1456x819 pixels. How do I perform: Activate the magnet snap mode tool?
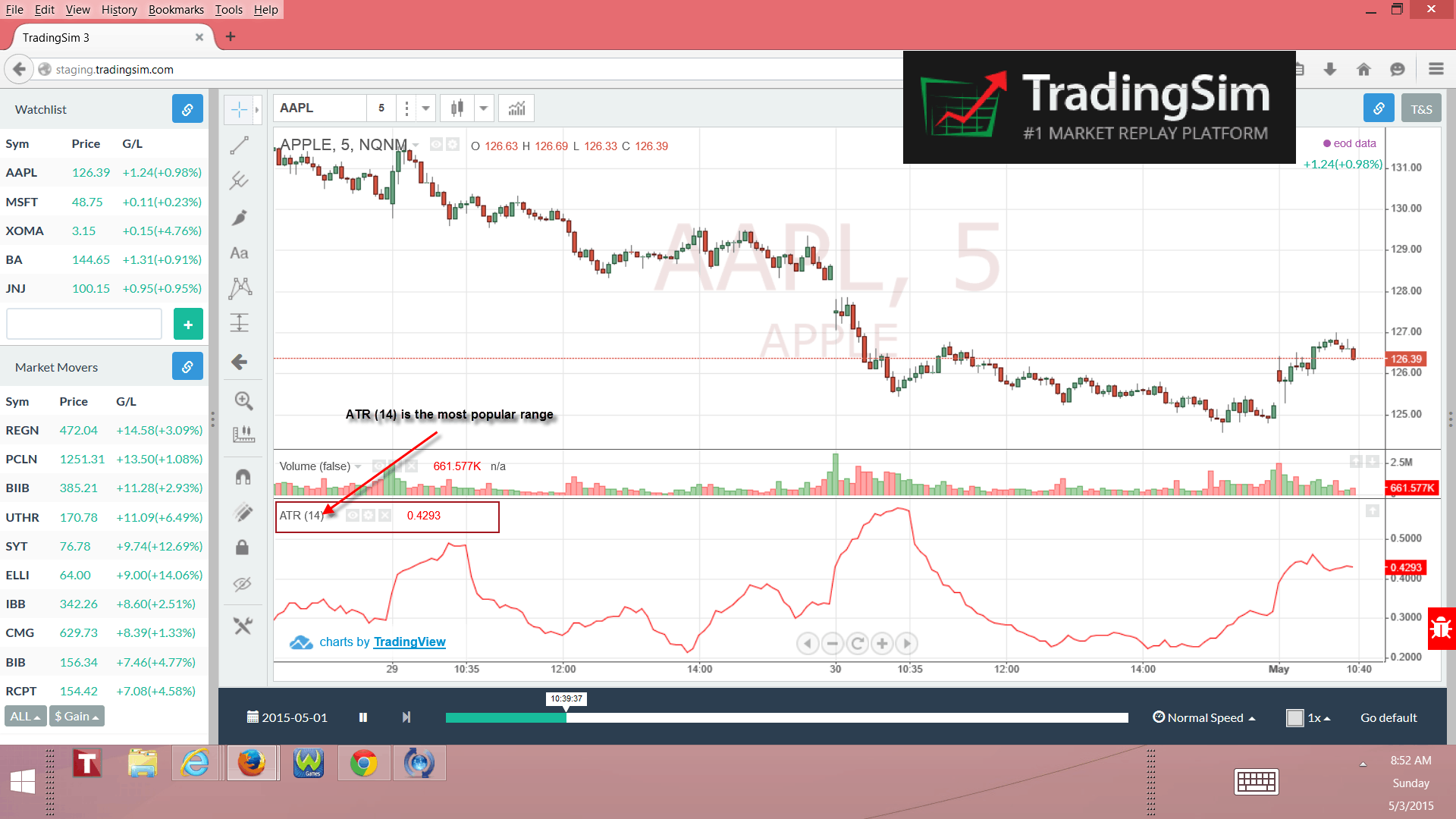pyautogui.click(x=243, y=477)
